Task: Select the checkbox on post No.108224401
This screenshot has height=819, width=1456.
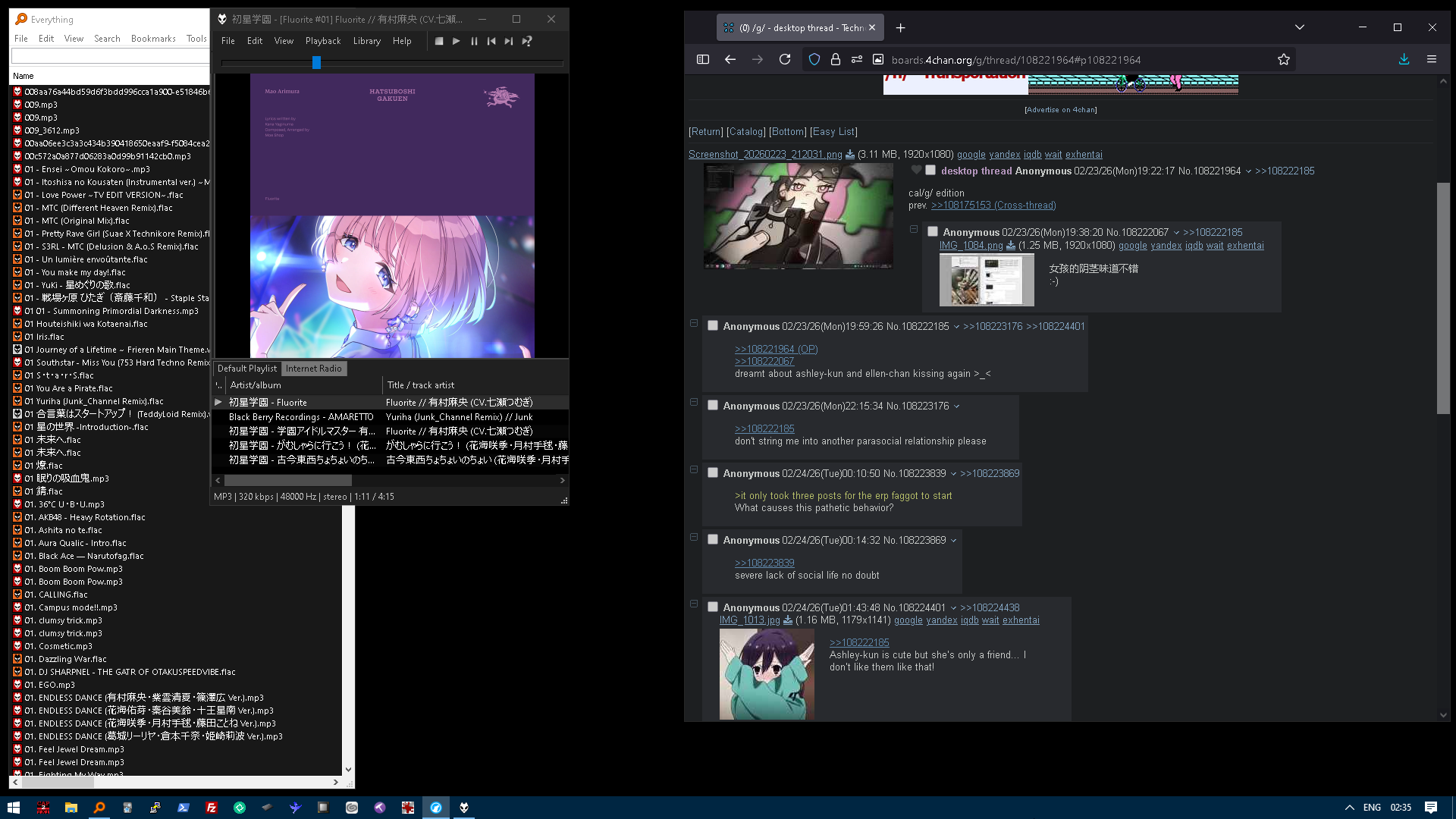Action: click(713, 607)
